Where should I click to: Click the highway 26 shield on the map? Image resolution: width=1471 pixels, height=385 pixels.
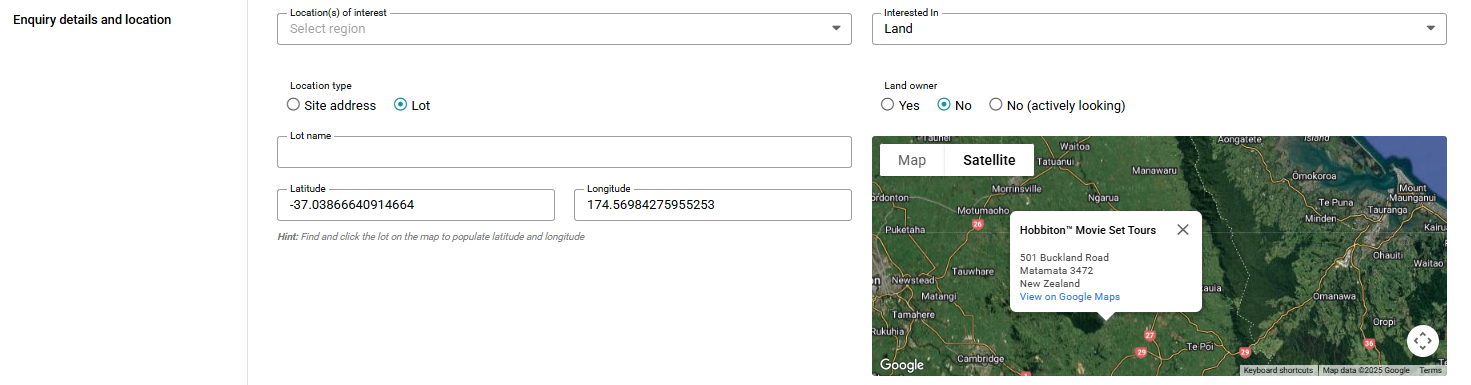(x=977, y=224)
